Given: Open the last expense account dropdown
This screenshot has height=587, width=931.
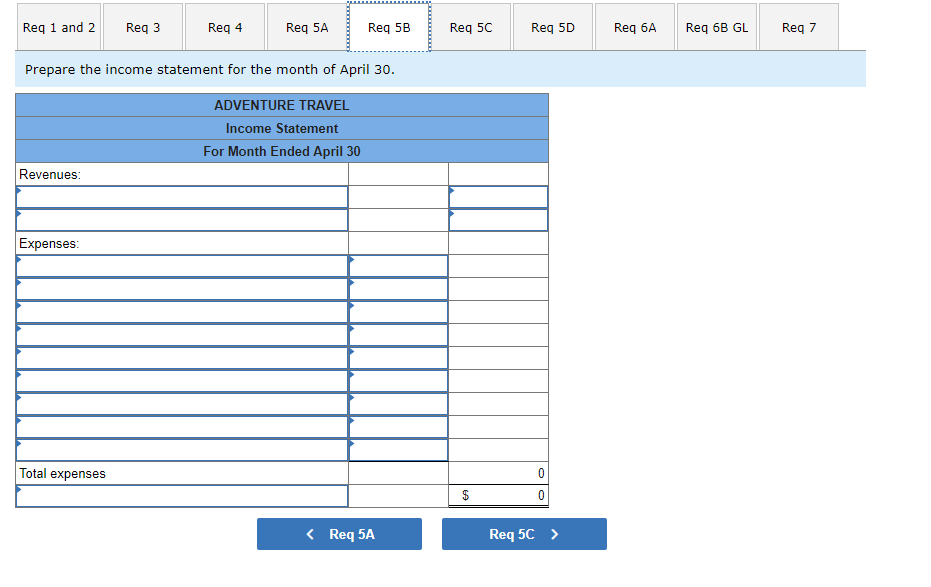Looking at the screenshot, I should click(x=181, y=449).
